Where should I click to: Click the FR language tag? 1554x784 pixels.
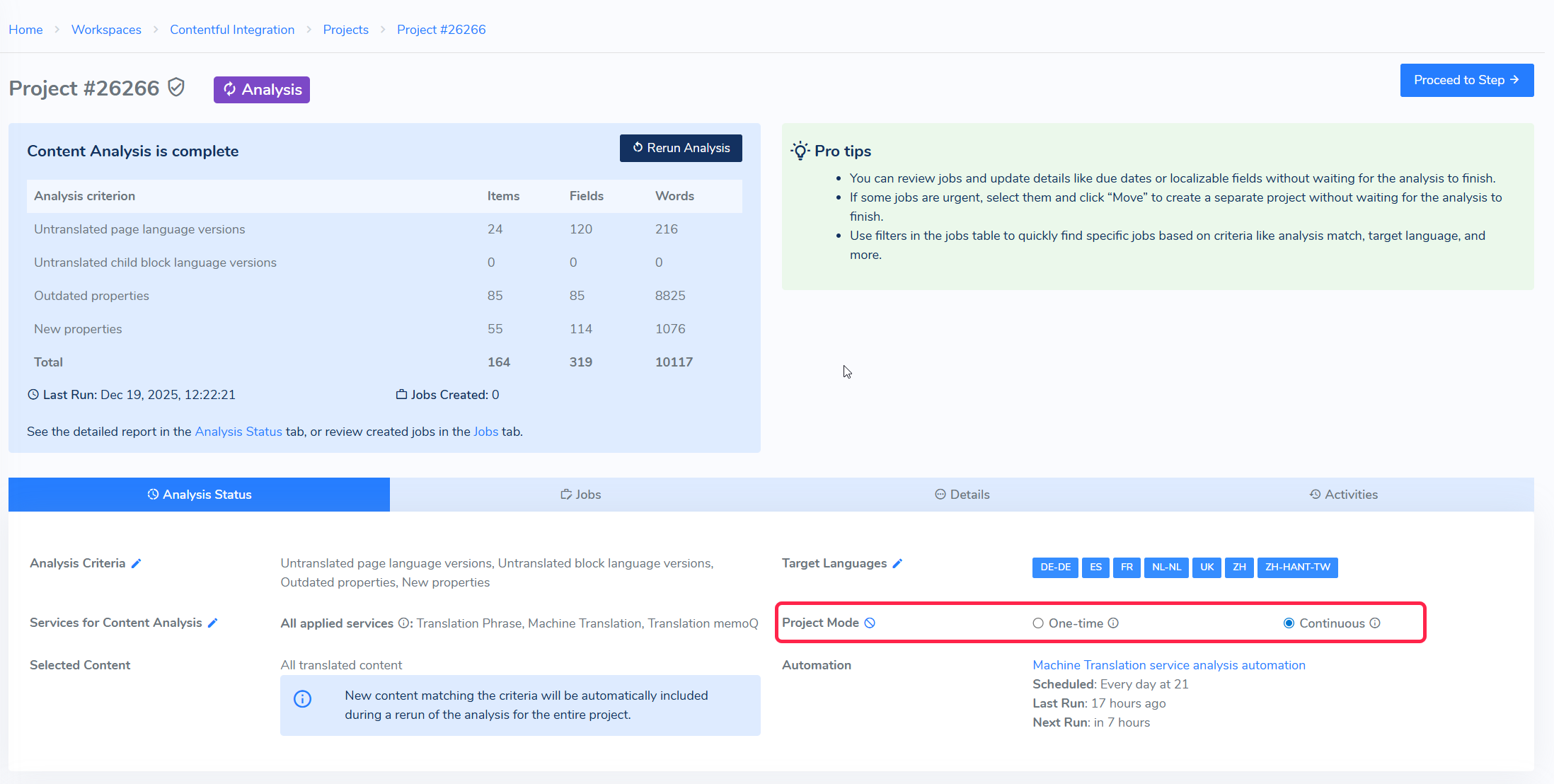(1127, 567)
